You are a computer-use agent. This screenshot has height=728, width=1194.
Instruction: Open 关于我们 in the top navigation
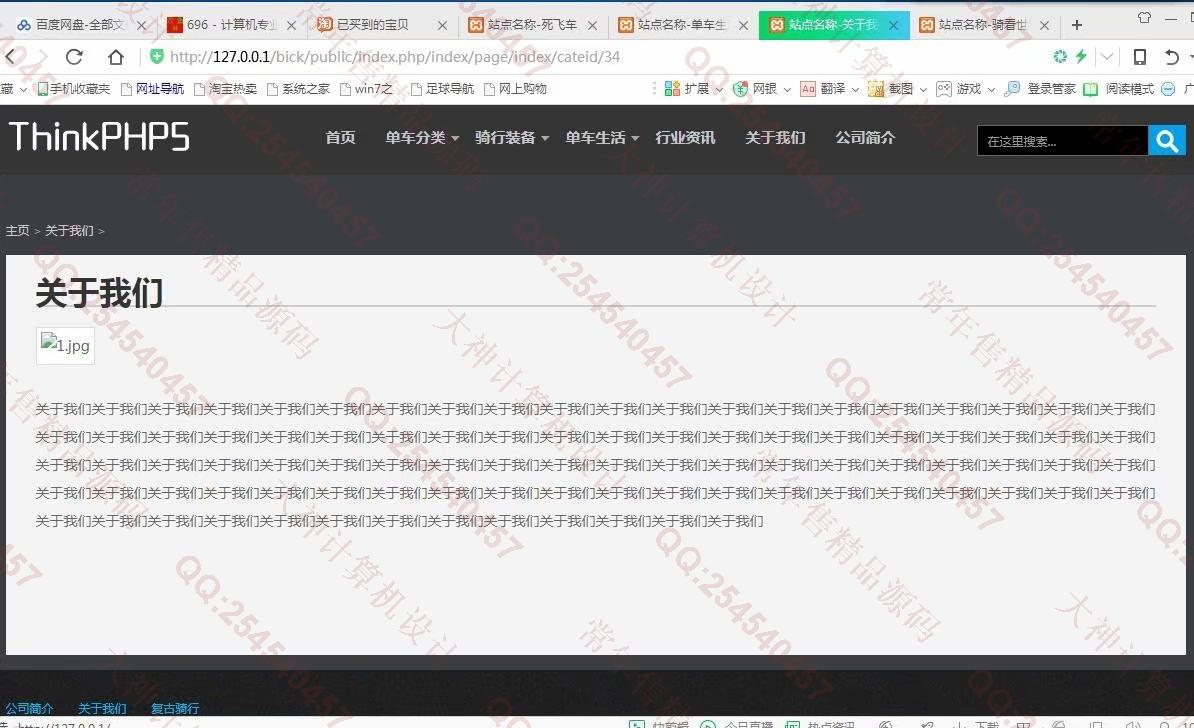pos(775,137)
